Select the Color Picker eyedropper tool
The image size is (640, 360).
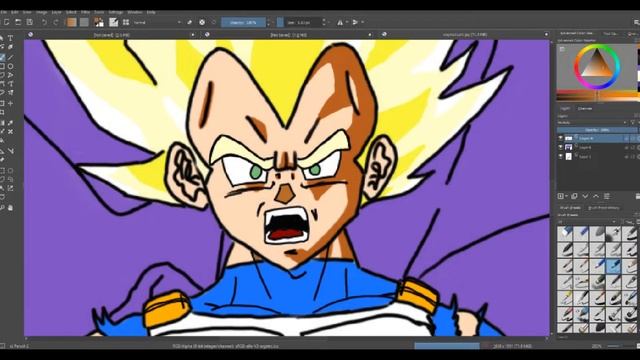click(x=11, y=122)
